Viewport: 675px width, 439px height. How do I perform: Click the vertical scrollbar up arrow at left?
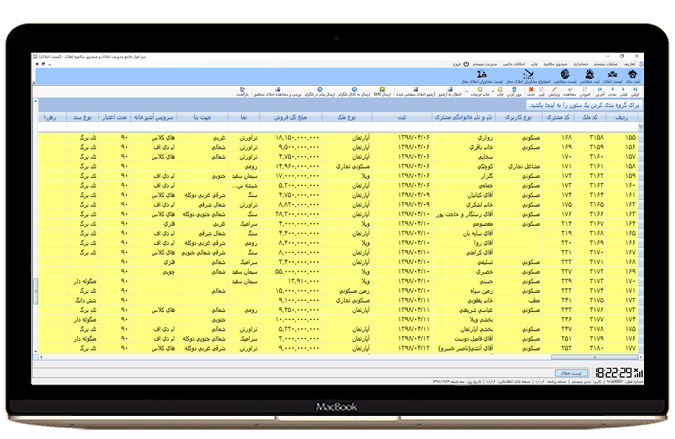[x=36, y=101]
